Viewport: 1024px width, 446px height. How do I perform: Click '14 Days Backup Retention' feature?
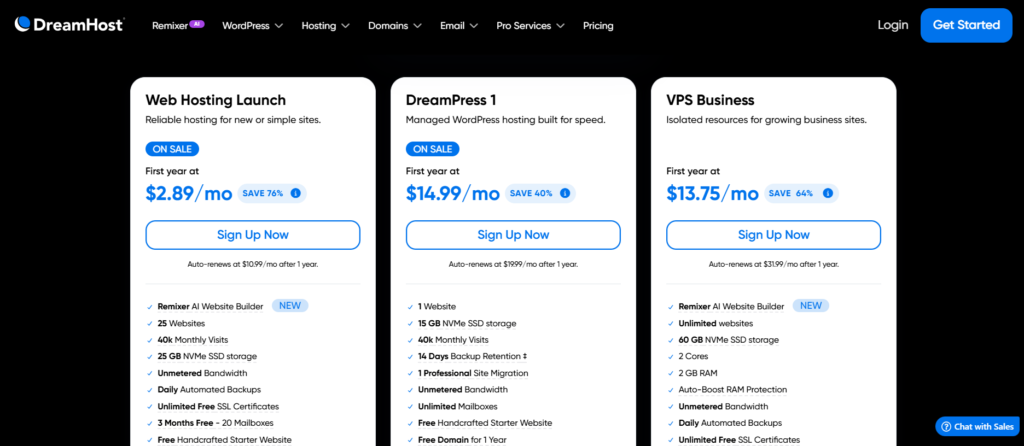(x=472, y=357)
